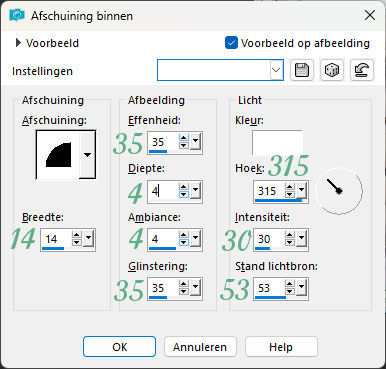Viewport: 386px width, 369px height.
Task: Open the Diepte slider dropdown arrow
Action: coord(196,190)
